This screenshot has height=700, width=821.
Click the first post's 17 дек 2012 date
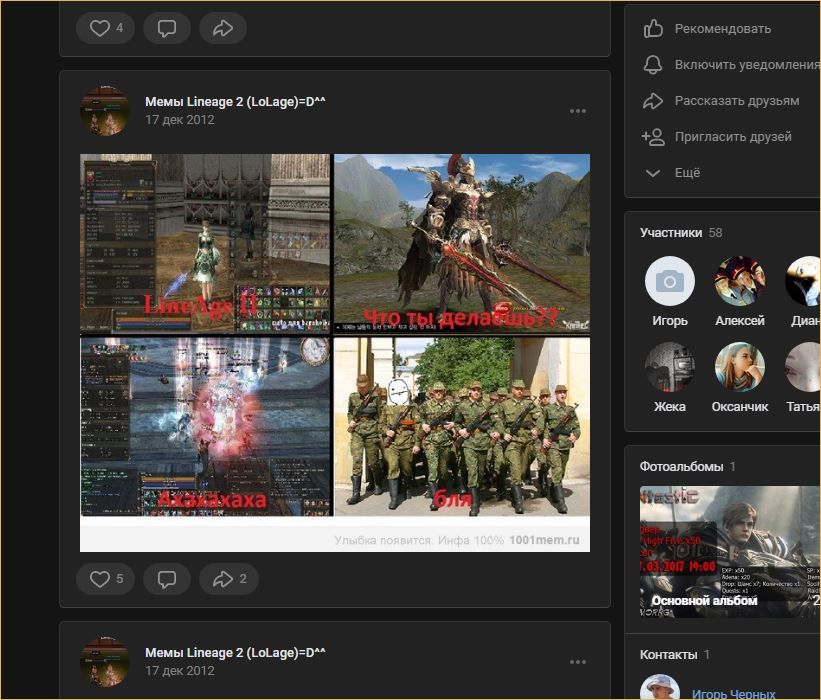180,119
